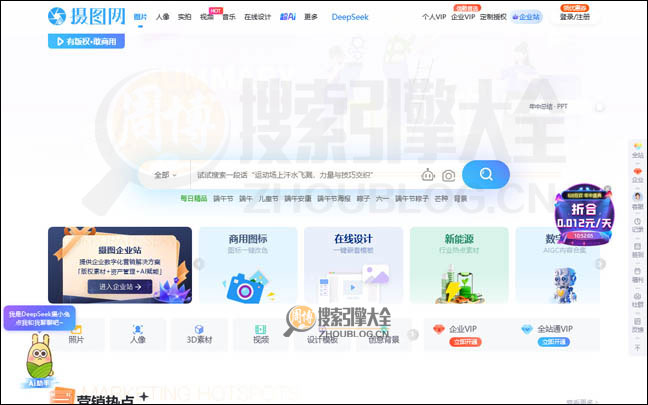This screenshot has height=405, width=648.
Task: Click 企业VIP in the header
Action: click(463, 17)
